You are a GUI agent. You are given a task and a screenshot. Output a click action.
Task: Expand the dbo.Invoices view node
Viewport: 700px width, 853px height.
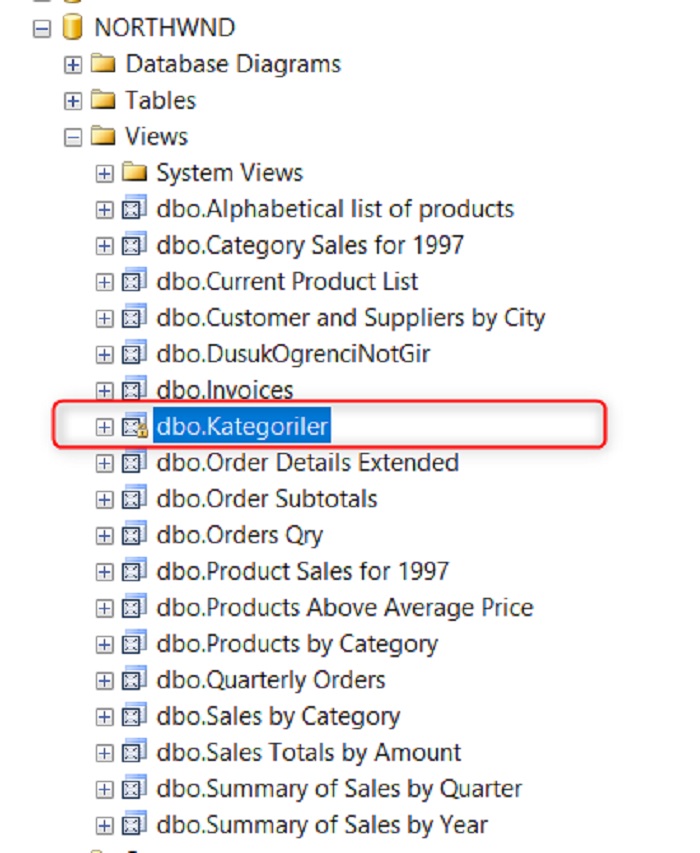[106, 390]
